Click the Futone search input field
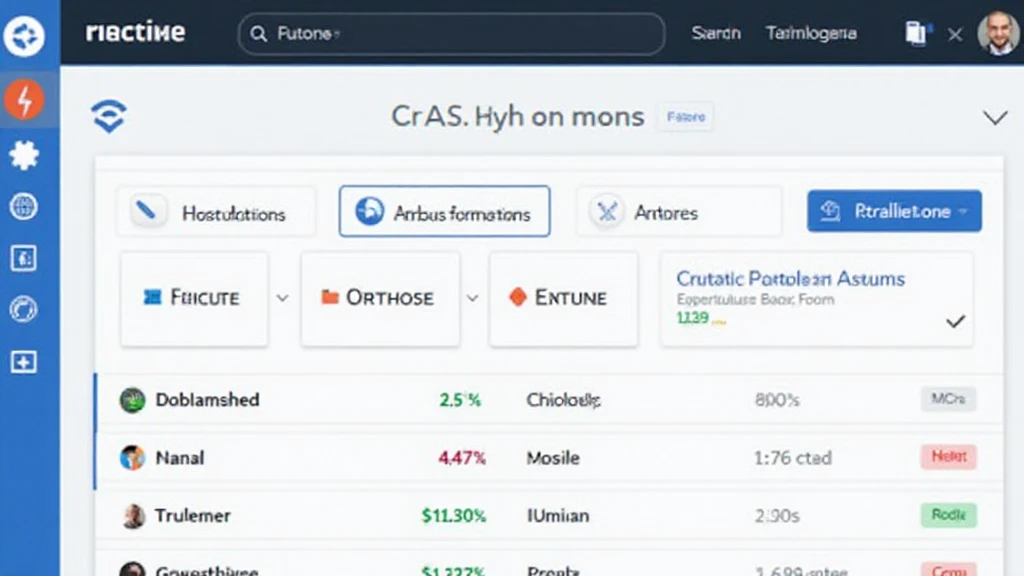This screenshot has width=1024, height=576. tap(451, 34)
